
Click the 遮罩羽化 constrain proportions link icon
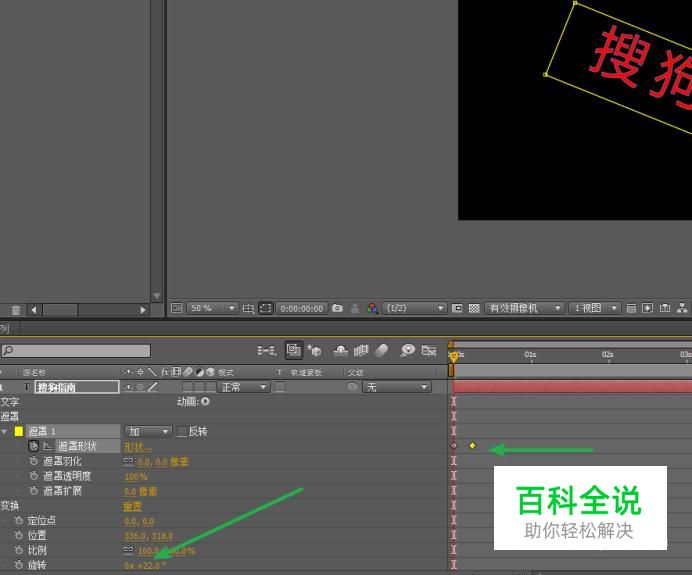[128, 461]
